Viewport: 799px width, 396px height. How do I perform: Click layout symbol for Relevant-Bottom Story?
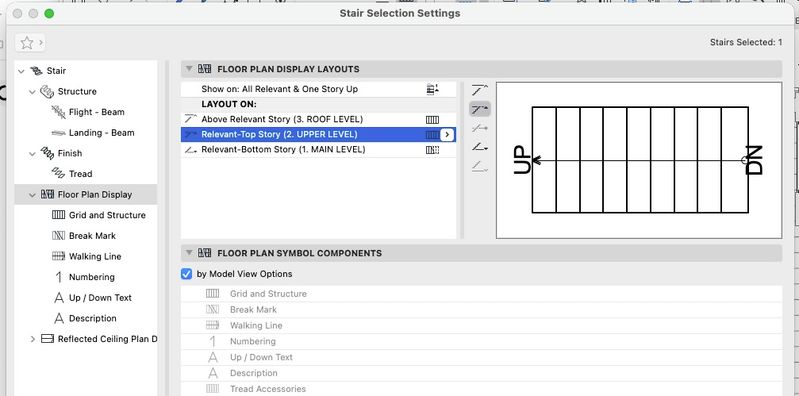pyautogui.click(x=432, y=150)
